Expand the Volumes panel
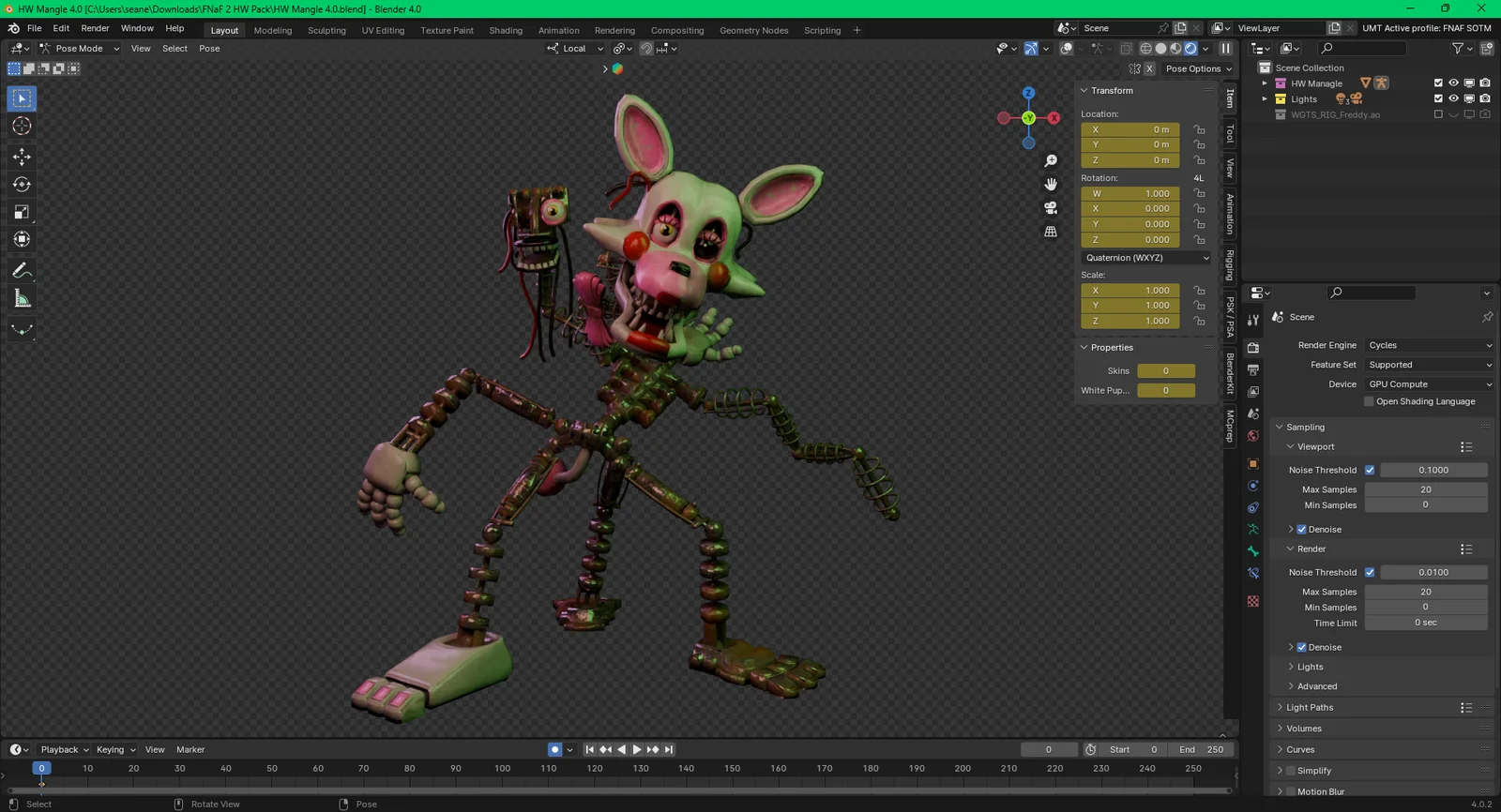The image size is (1501, 812). point(1303,729)
